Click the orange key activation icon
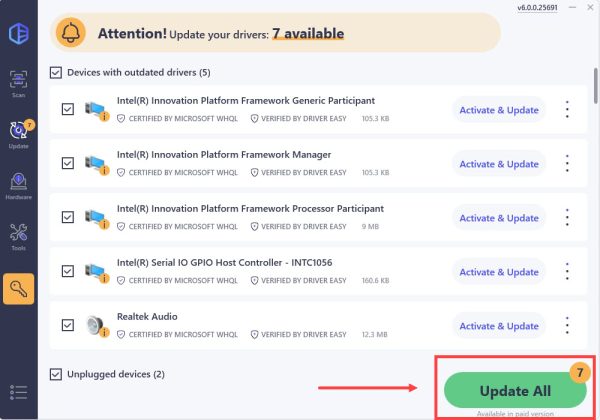 click(18, 290)
